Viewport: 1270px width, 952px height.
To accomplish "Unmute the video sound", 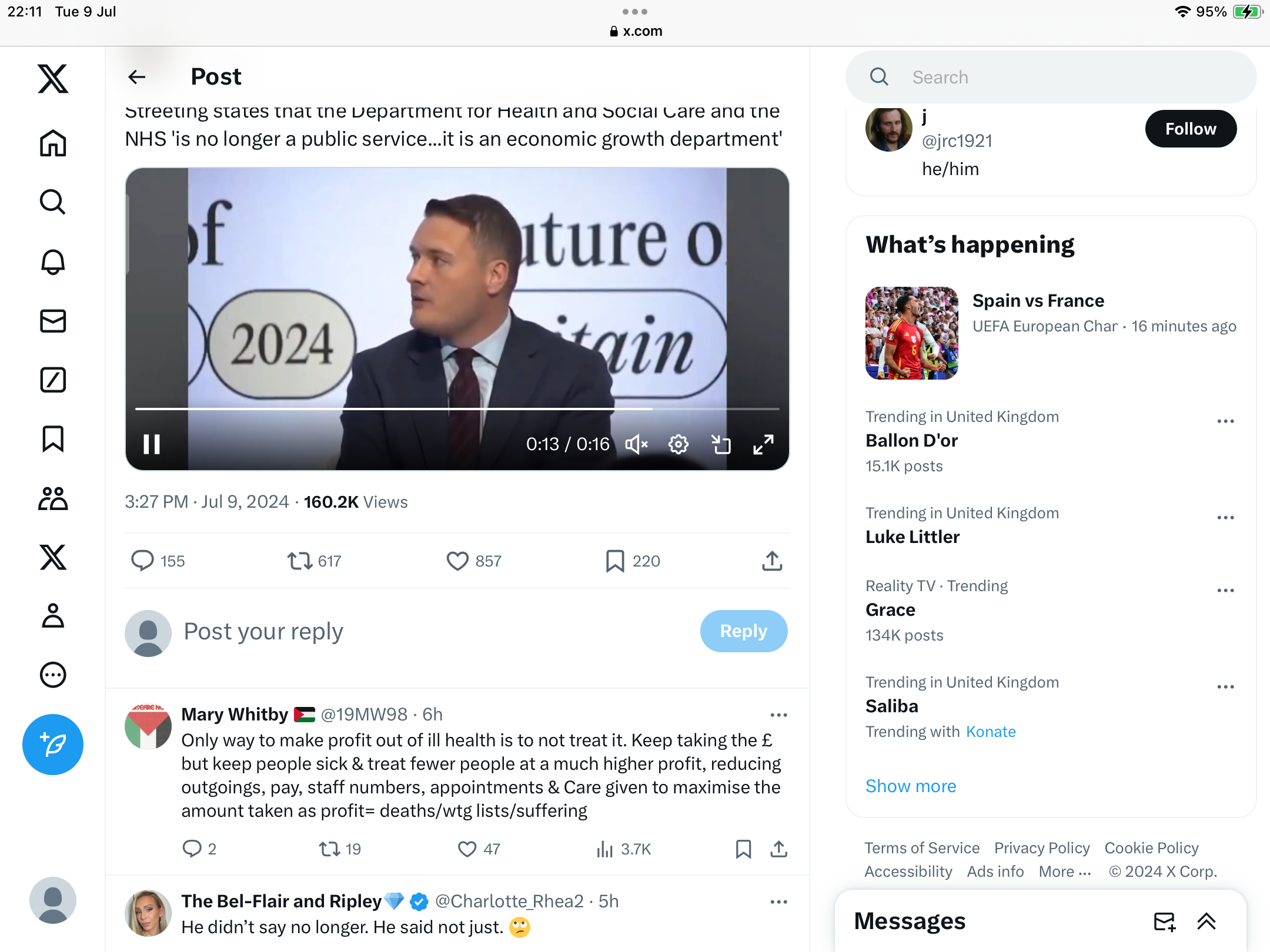I will point(636,444).
